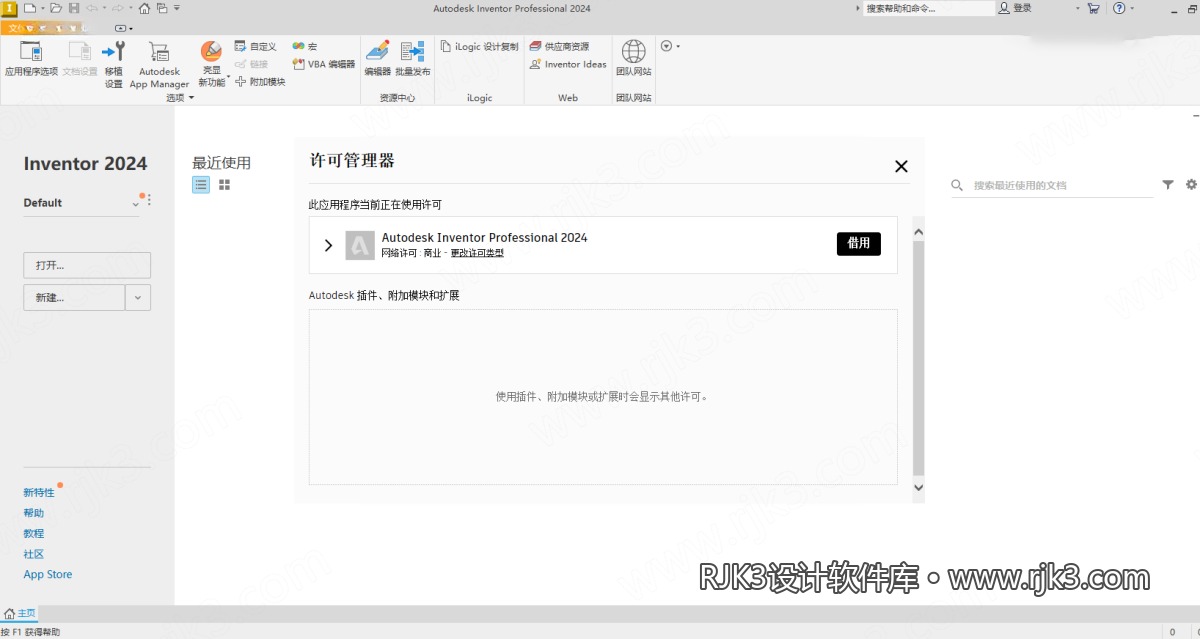Click the 打开... button

pyautogui.click(x=87, y=265)
